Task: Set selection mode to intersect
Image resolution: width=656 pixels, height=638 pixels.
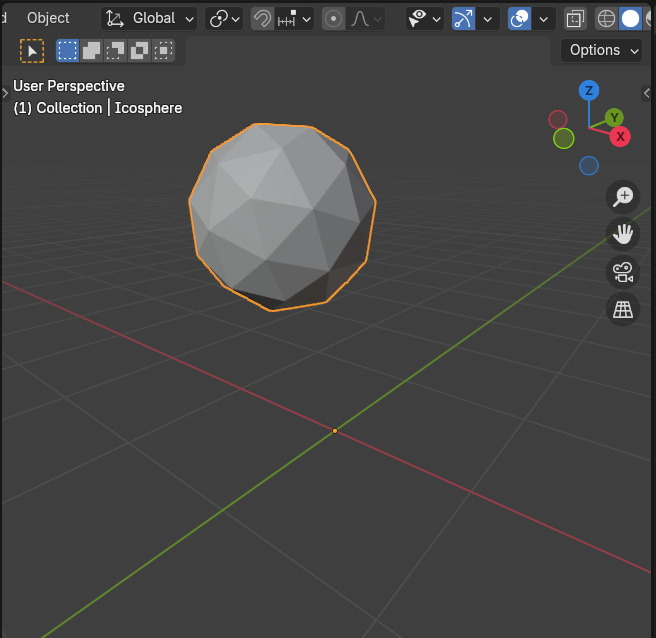Action: (164, 50)
